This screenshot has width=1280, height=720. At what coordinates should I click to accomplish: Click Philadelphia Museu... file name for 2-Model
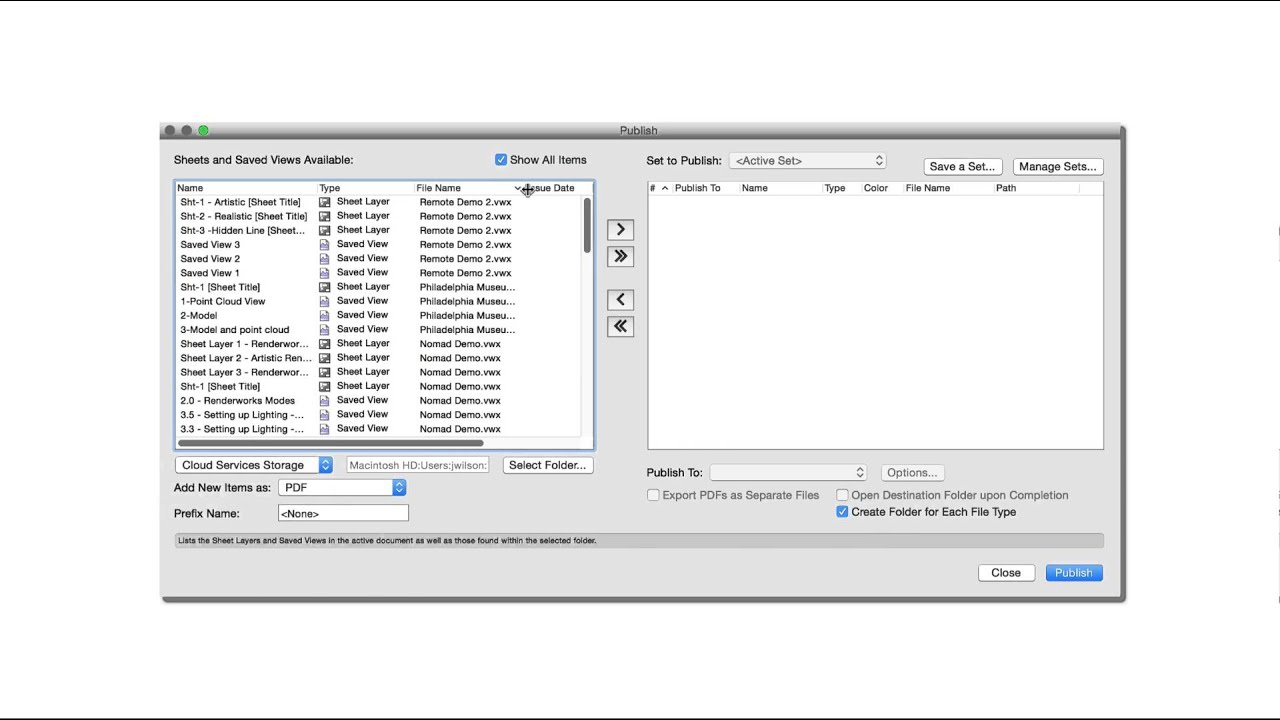pyautogui.click(x=467, y=315)
